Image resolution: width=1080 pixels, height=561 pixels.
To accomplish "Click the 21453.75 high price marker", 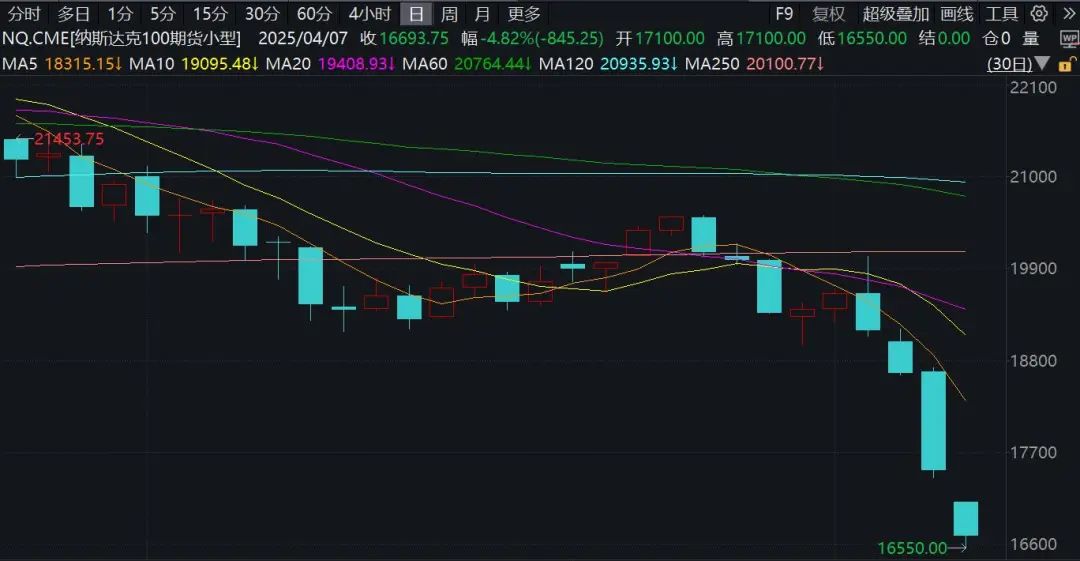I will (x=69, y=139).
